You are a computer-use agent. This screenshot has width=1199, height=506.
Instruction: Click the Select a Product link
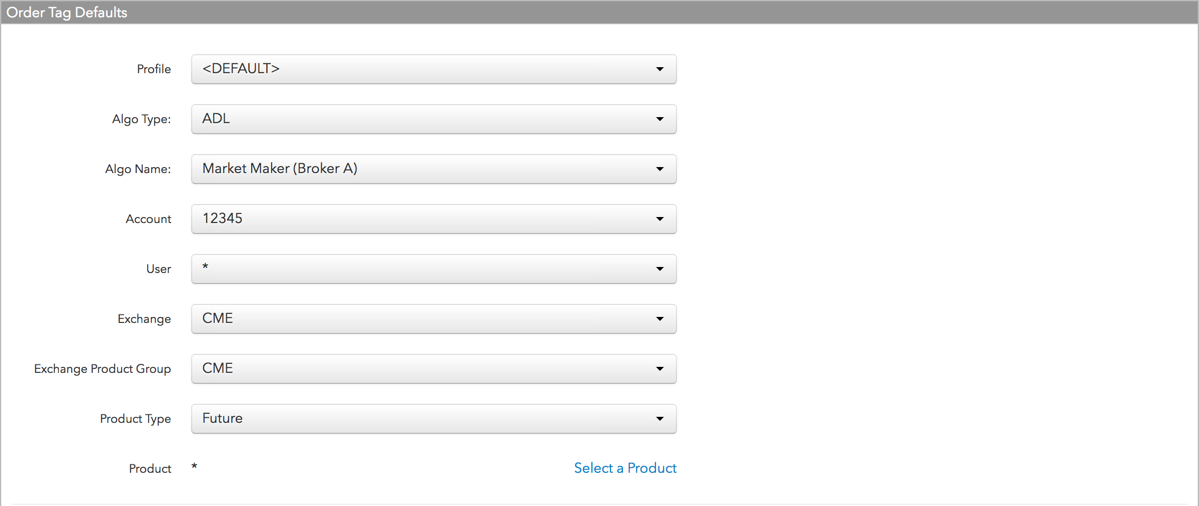625,468
